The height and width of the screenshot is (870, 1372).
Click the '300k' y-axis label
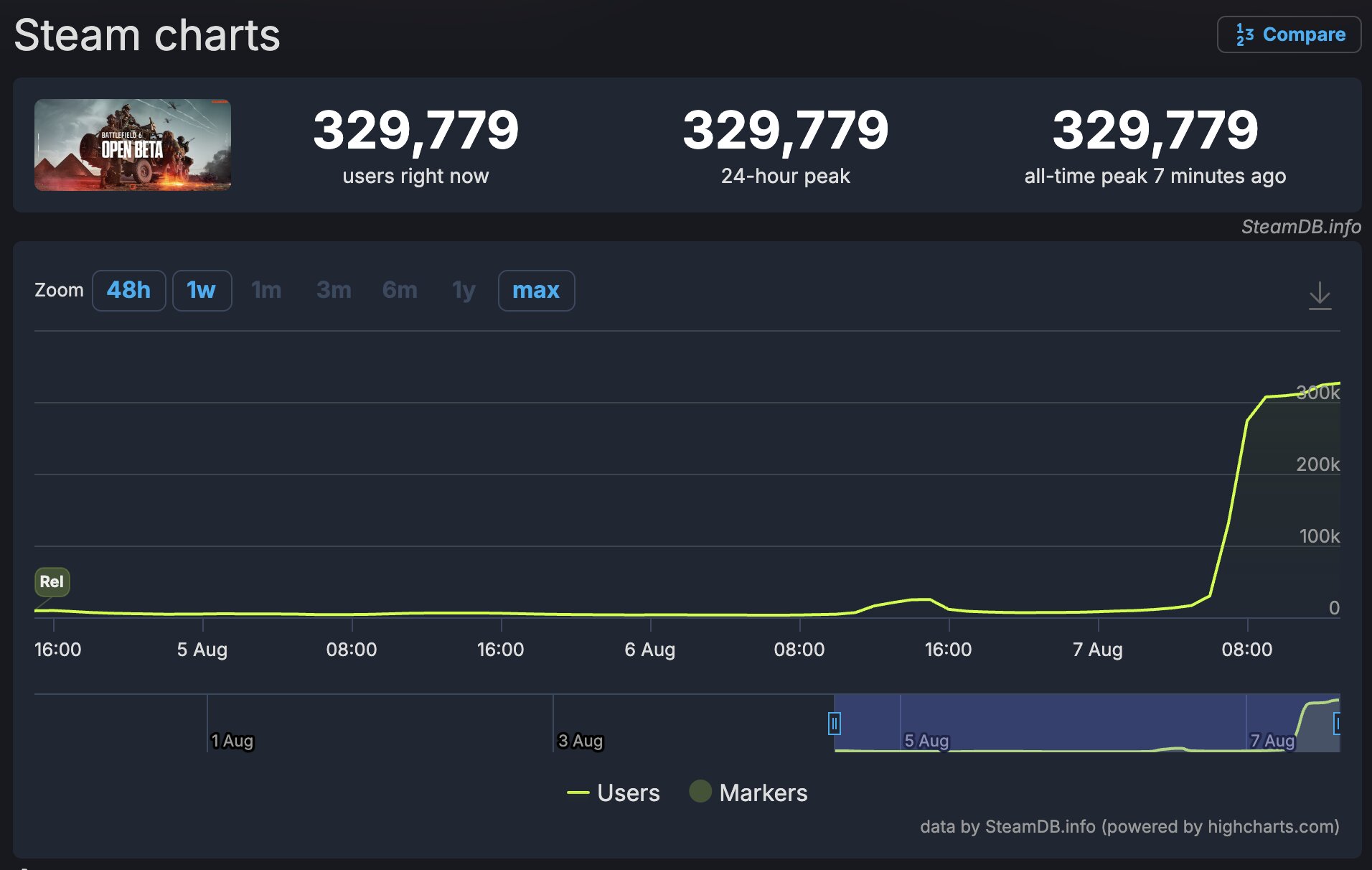[1317, 393]
